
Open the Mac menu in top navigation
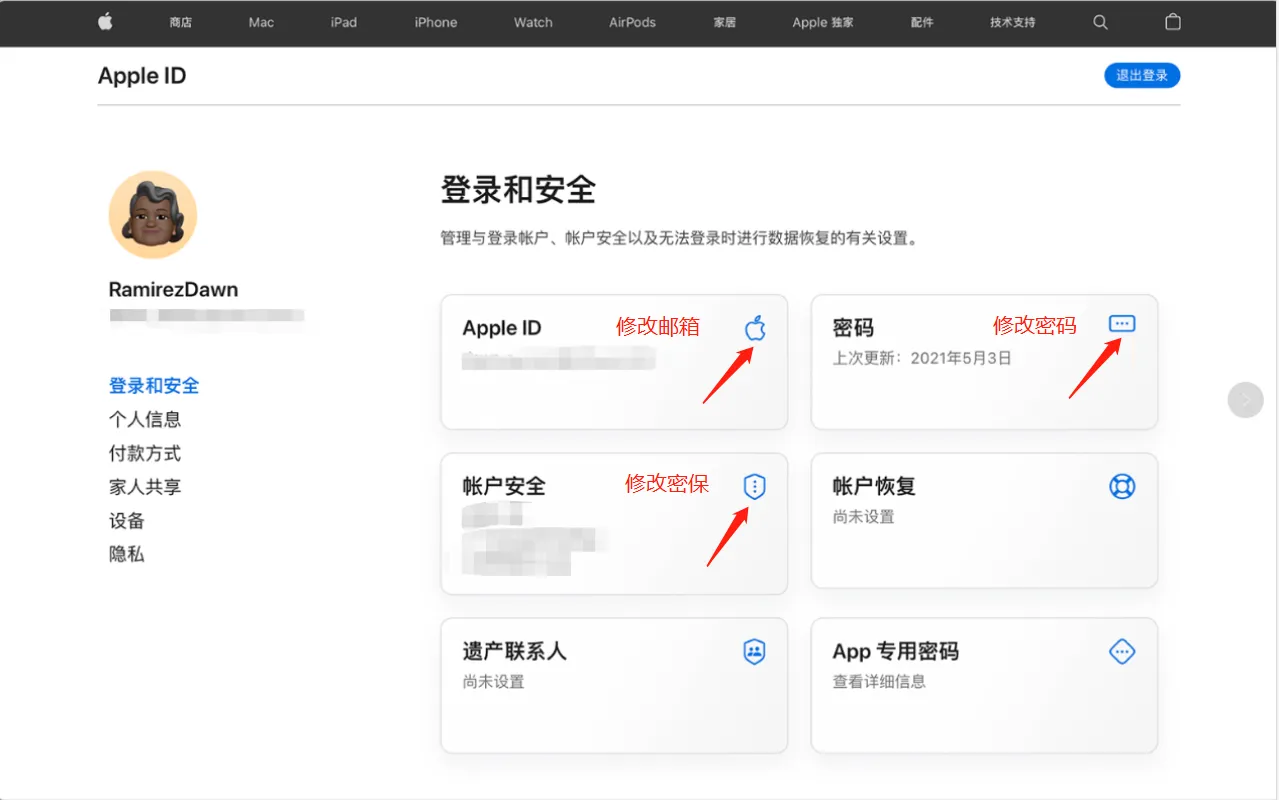point(261,22)
